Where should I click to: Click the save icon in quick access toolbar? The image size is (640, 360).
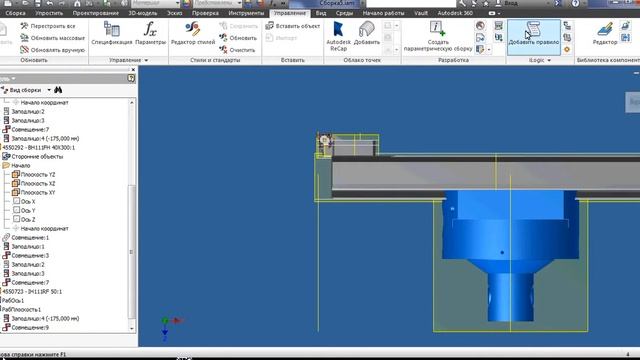click(38, 3)
